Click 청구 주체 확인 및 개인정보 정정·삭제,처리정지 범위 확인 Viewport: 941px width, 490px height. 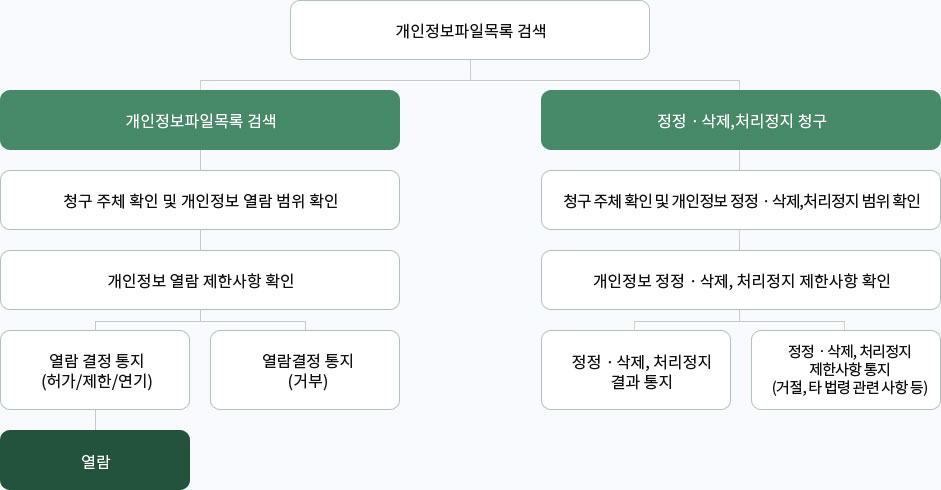coord(740,200)
